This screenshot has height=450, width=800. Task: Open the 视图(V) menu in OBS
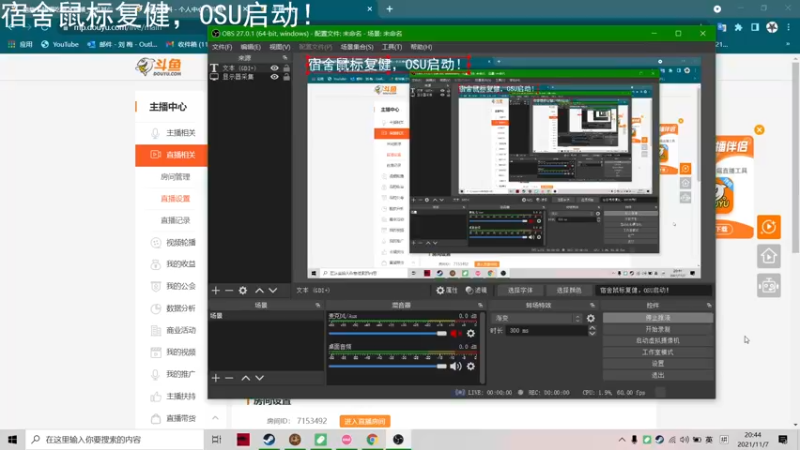tap(280, 47)
